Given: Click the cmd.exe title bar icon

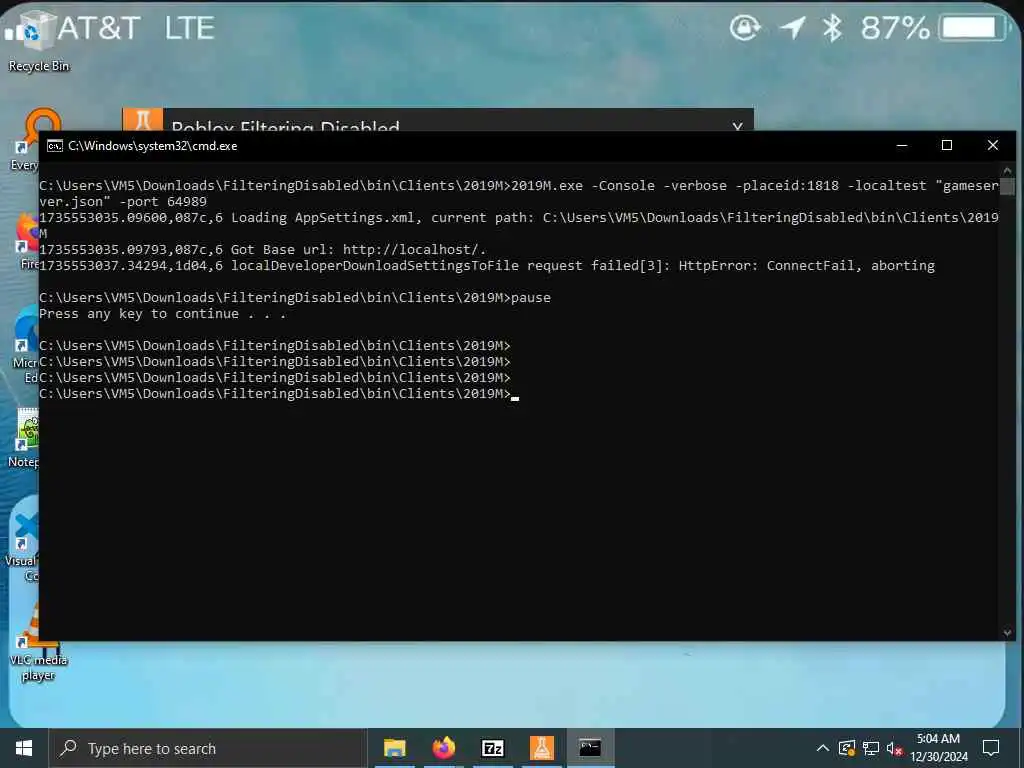Looking at the screenshot, I should tap(55, 146).
